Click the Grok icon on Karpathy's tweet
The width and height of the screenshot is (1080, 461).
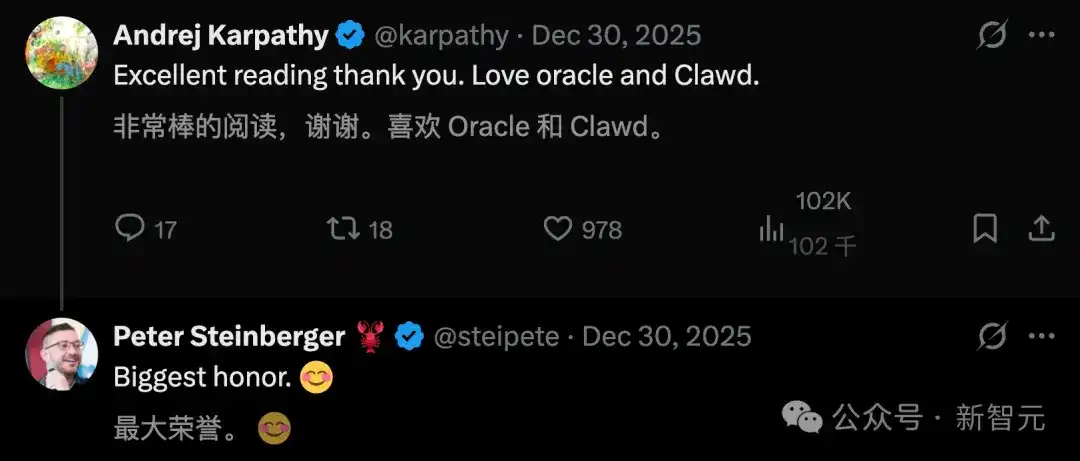coord(993,34)
